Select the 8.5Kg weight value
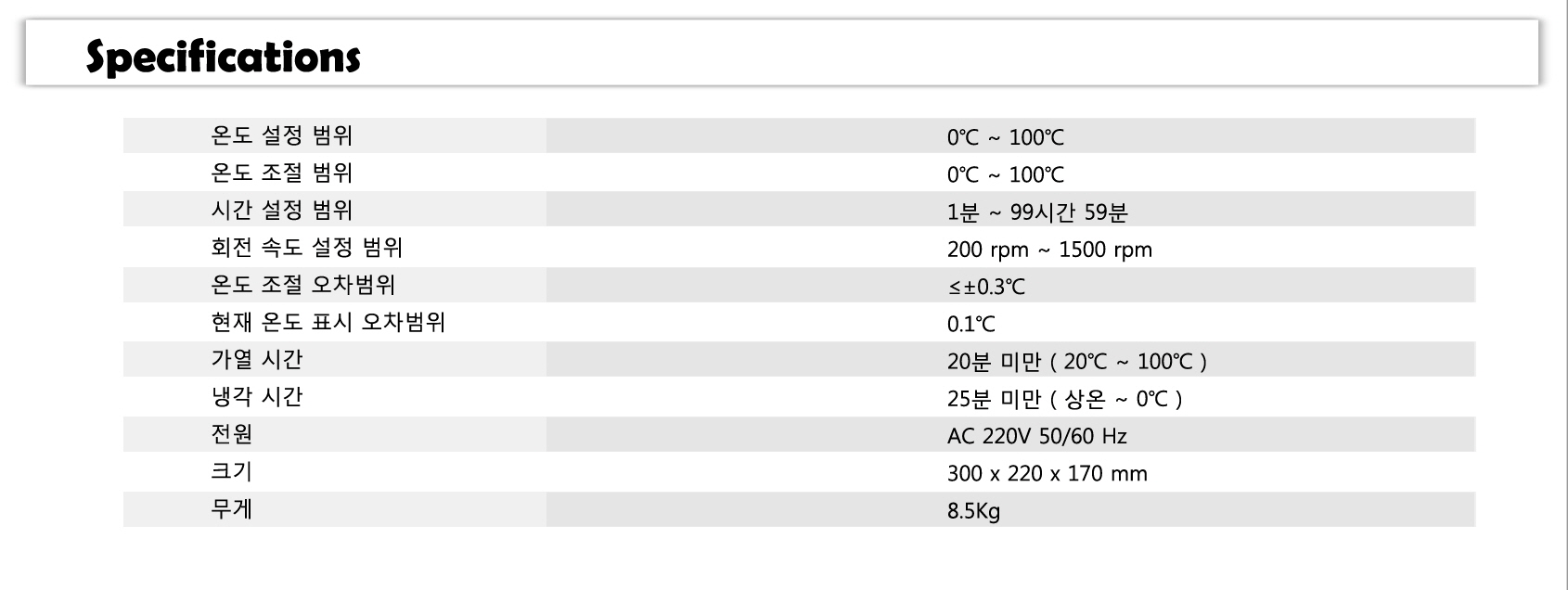The image size is (1568, 590). point(973,511)
